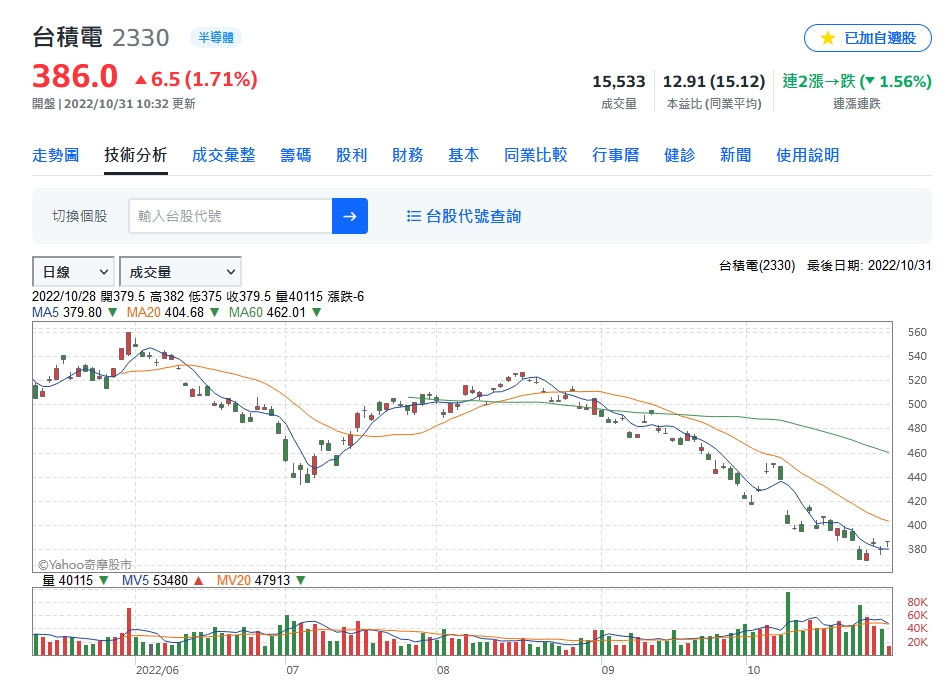
Task: Click the 連2漲→跌 streak text
Action: (x=857, y=81)
